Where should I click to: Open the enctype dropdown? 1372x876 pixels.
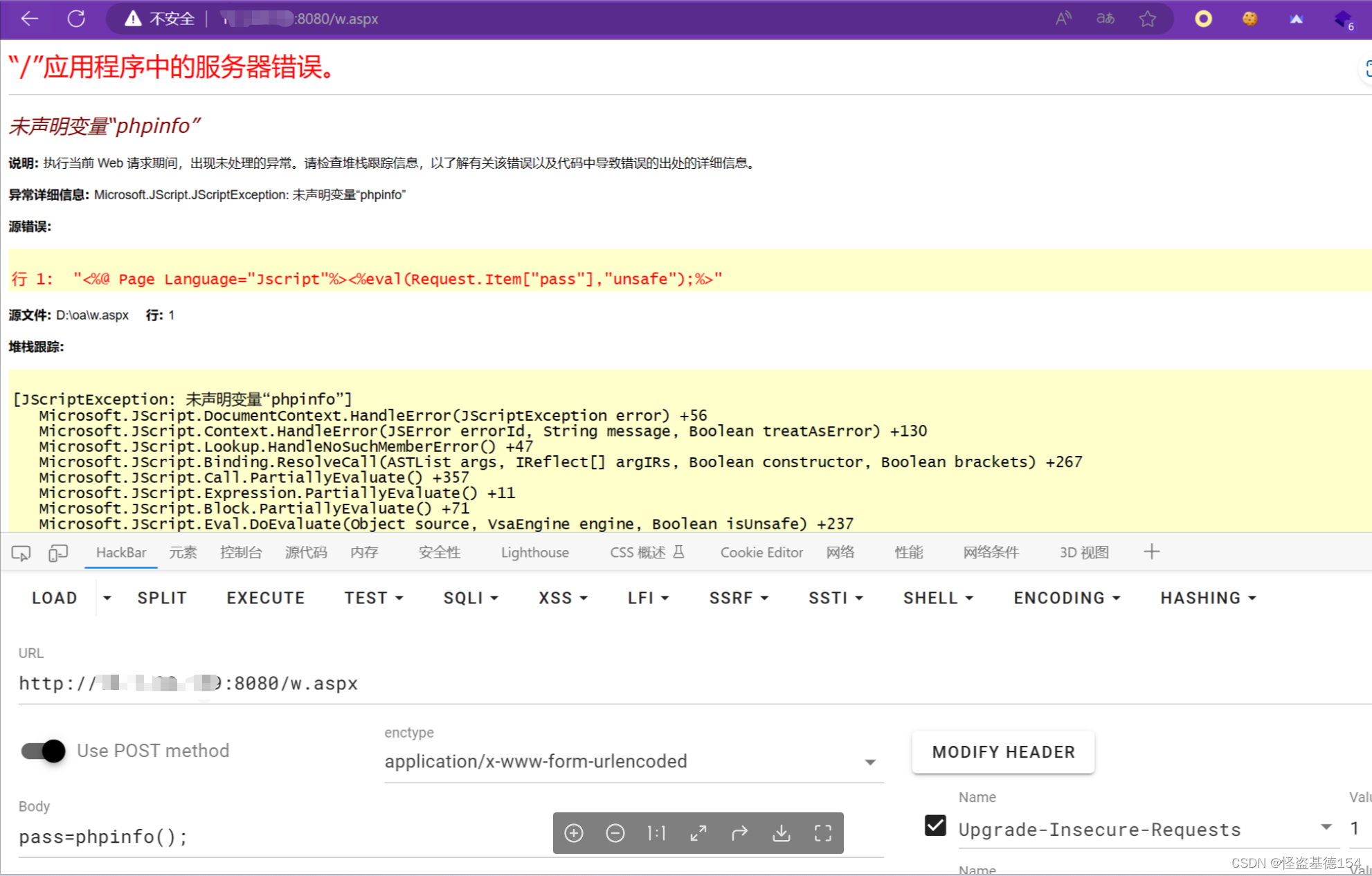869,762
